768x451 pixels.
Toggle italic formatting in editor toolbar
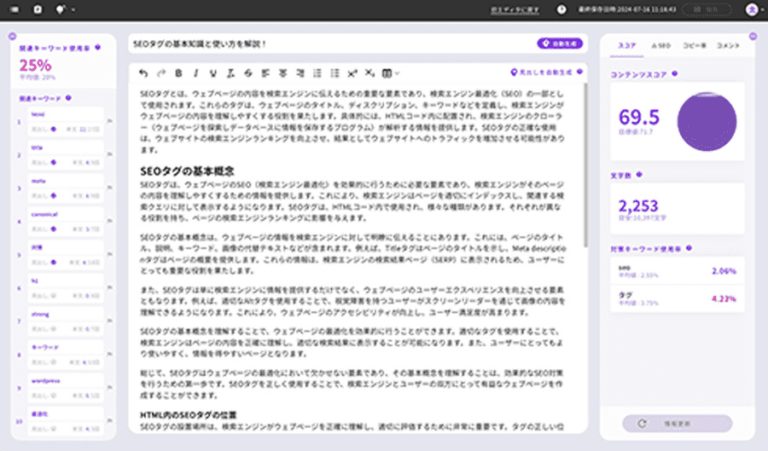pos(195,73)
